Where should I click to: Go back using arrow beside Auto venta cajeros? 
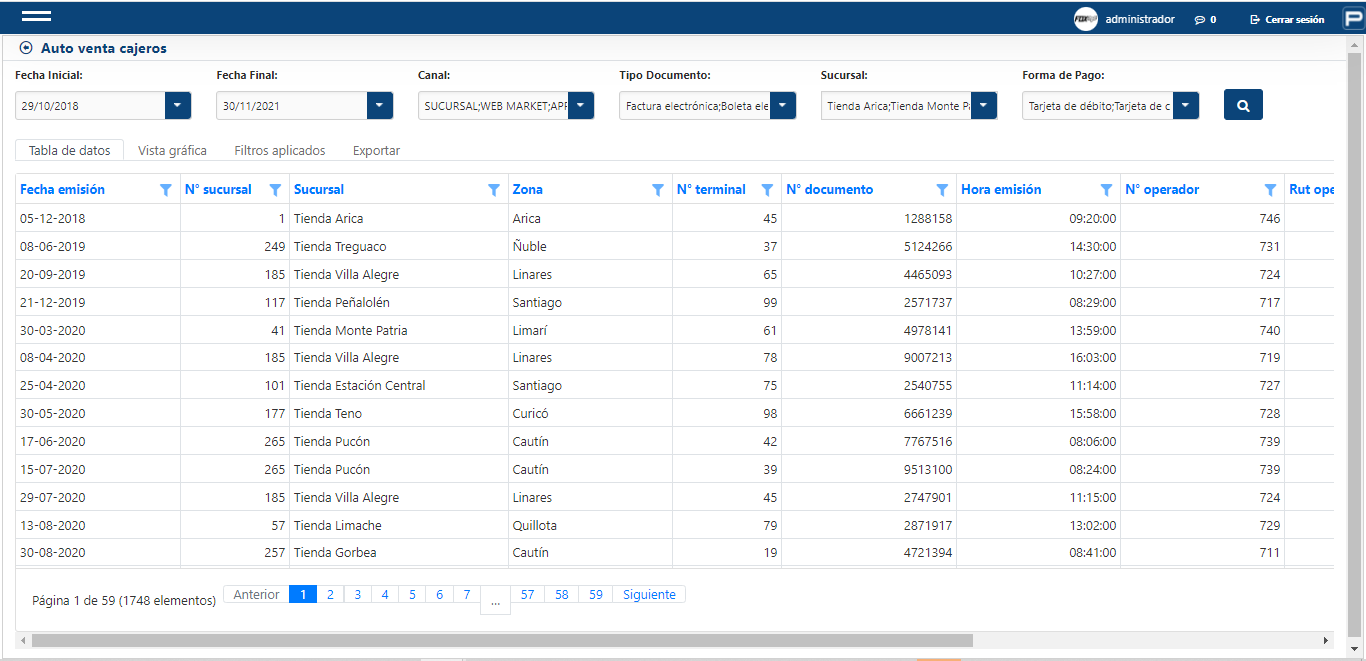(26, 48)
